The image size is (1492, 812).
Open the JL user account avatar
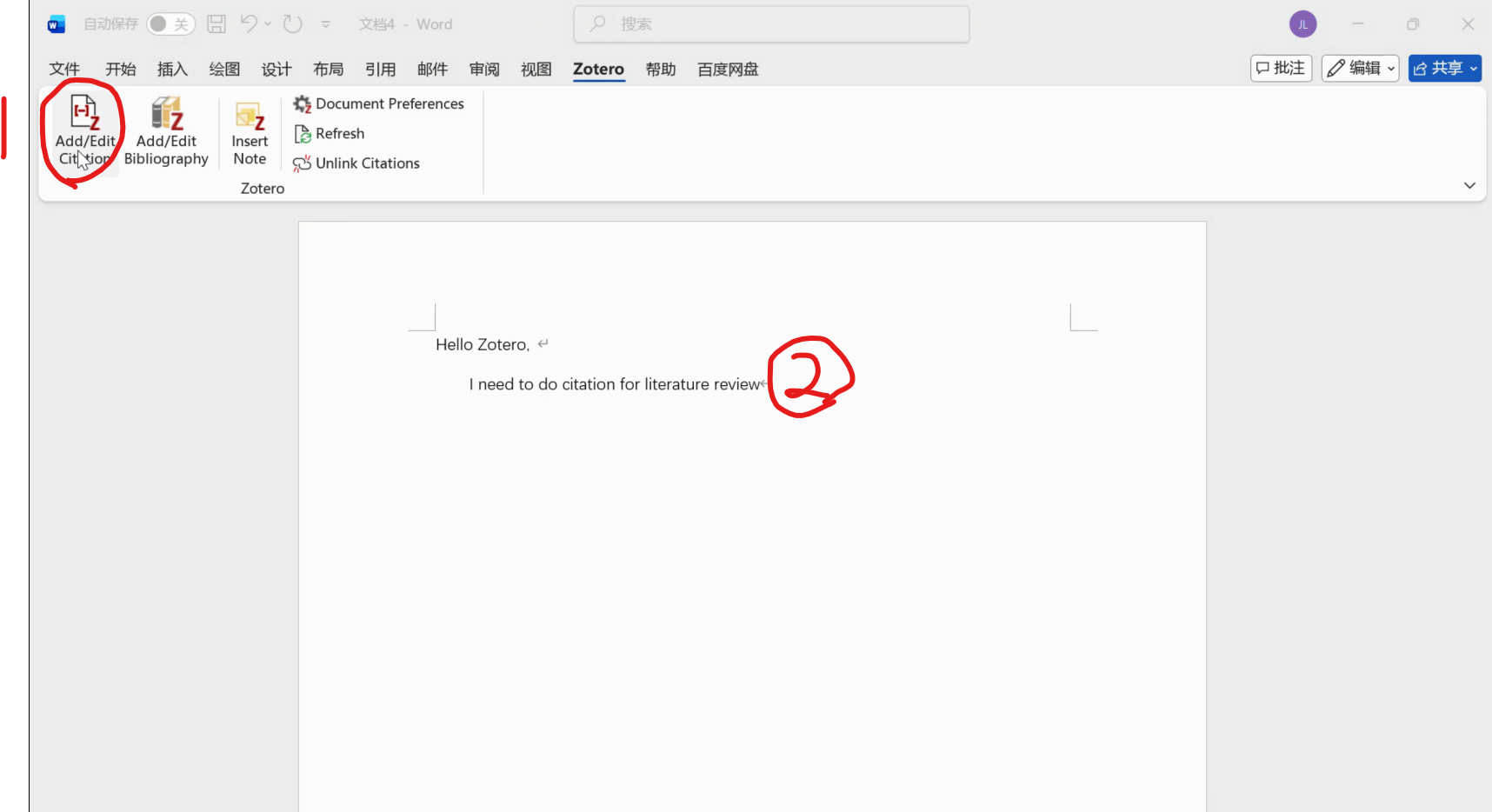pos(1302,24)
